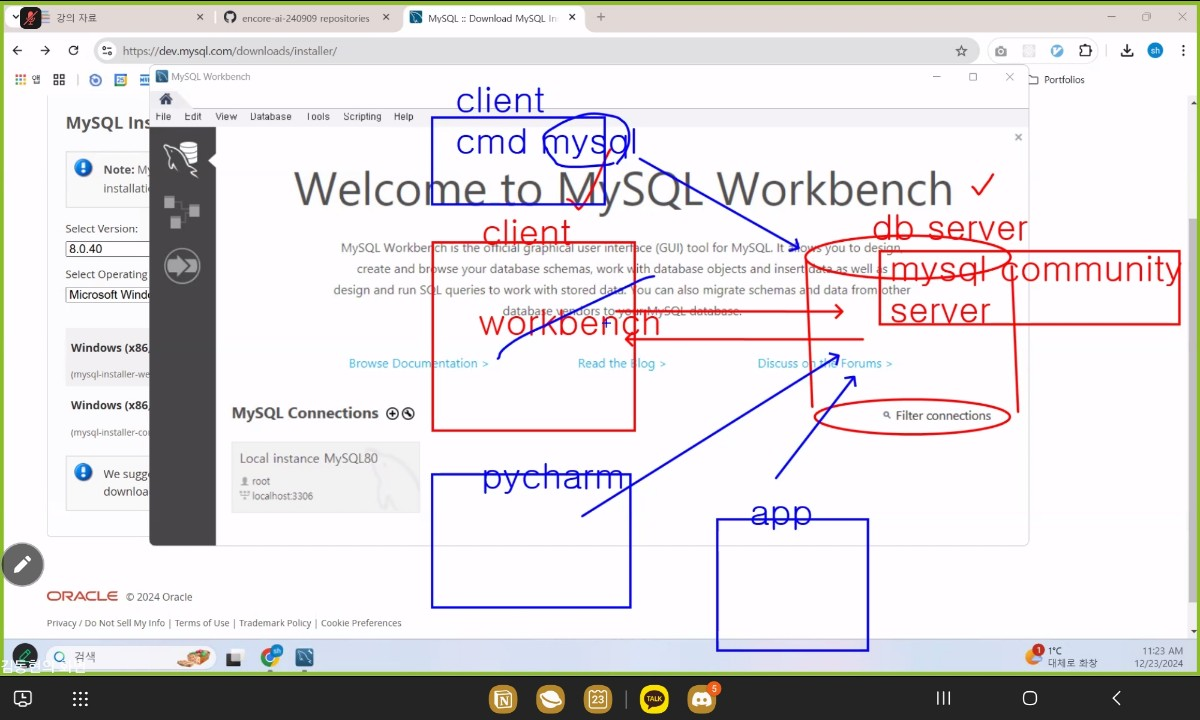Select the MySQL Download tab
Screen dimensions: 1200x720
pyautogui.click(x=493, y=18)
